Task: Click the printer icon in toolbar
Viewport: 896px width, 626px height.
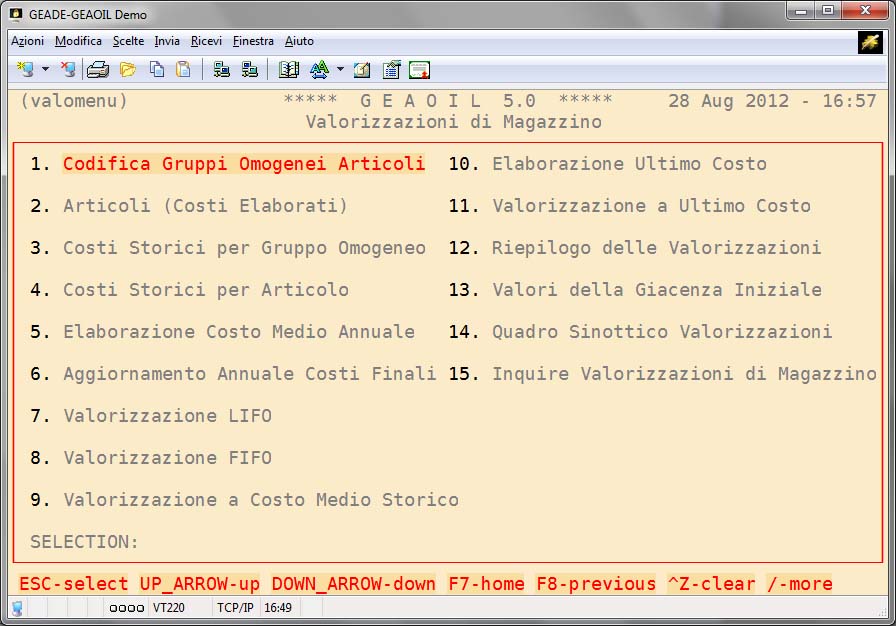Action: (97, 70)
